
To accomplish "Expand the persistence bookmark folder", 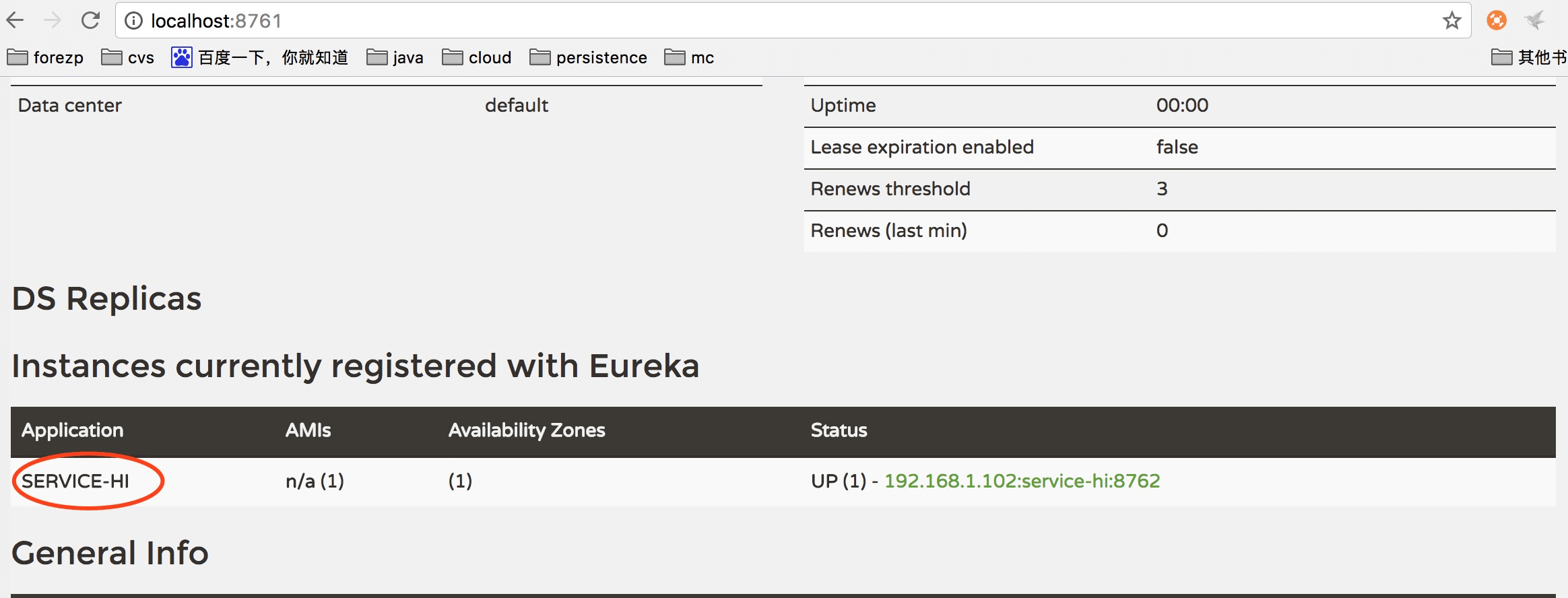I will coord(589,58).
